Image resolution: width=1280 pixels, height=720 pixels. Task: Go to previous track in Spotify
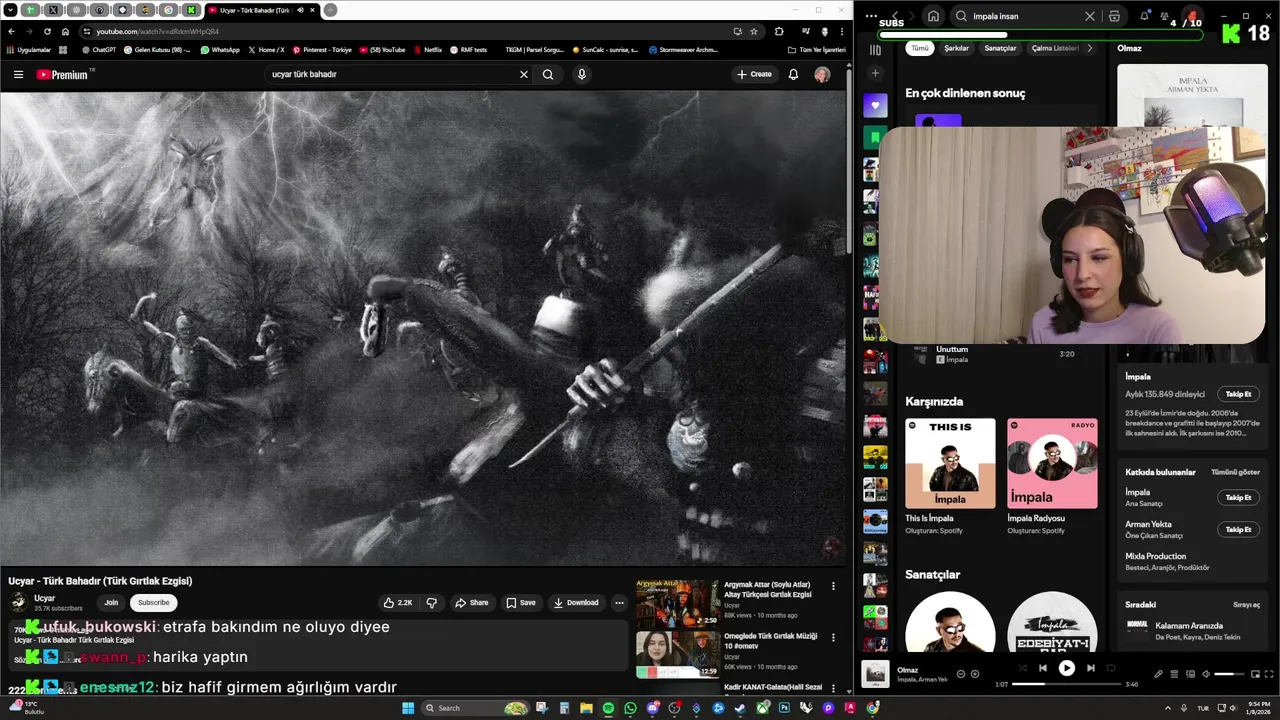1042,668
